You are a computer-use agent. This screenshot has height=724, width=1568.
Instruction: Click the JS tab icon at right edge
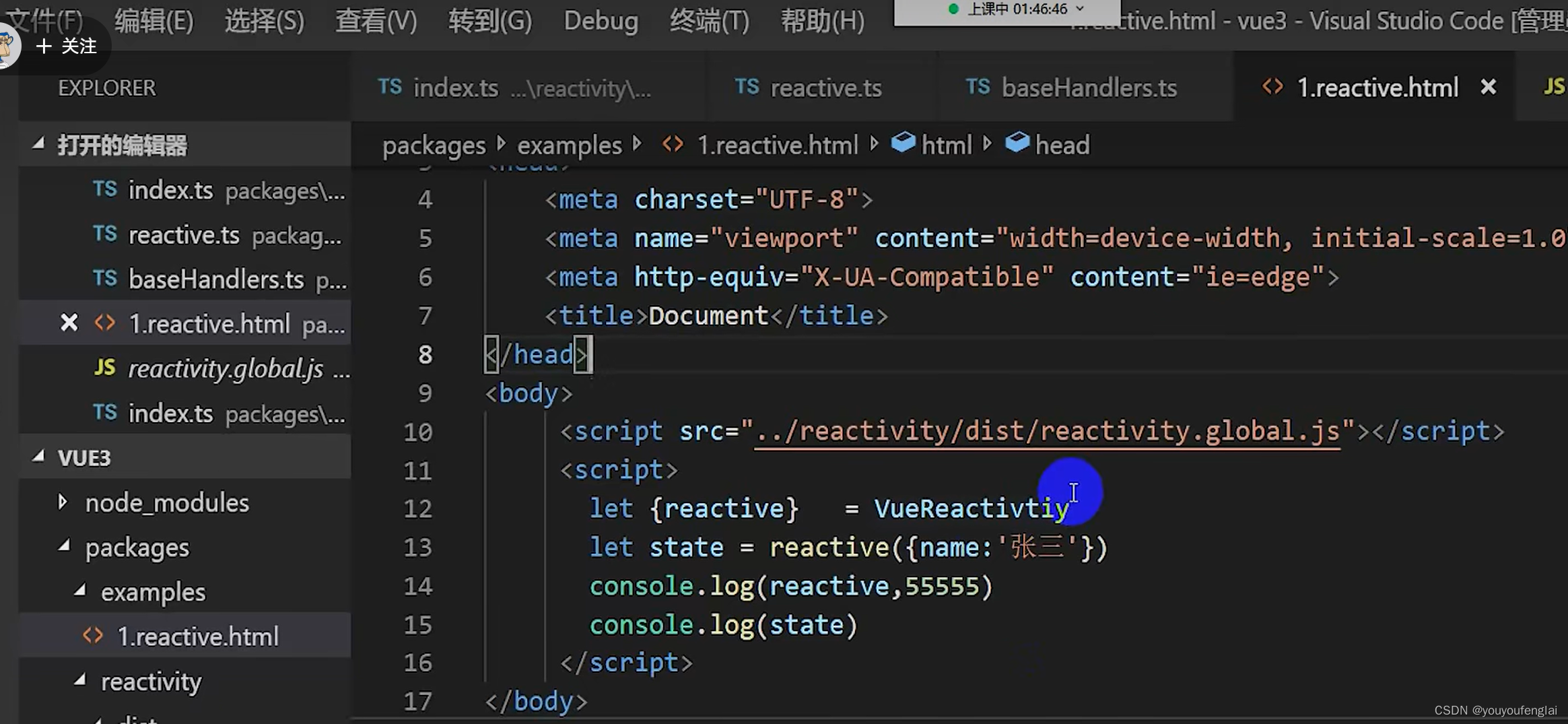pyautogui.click(x=1554, y=86)
